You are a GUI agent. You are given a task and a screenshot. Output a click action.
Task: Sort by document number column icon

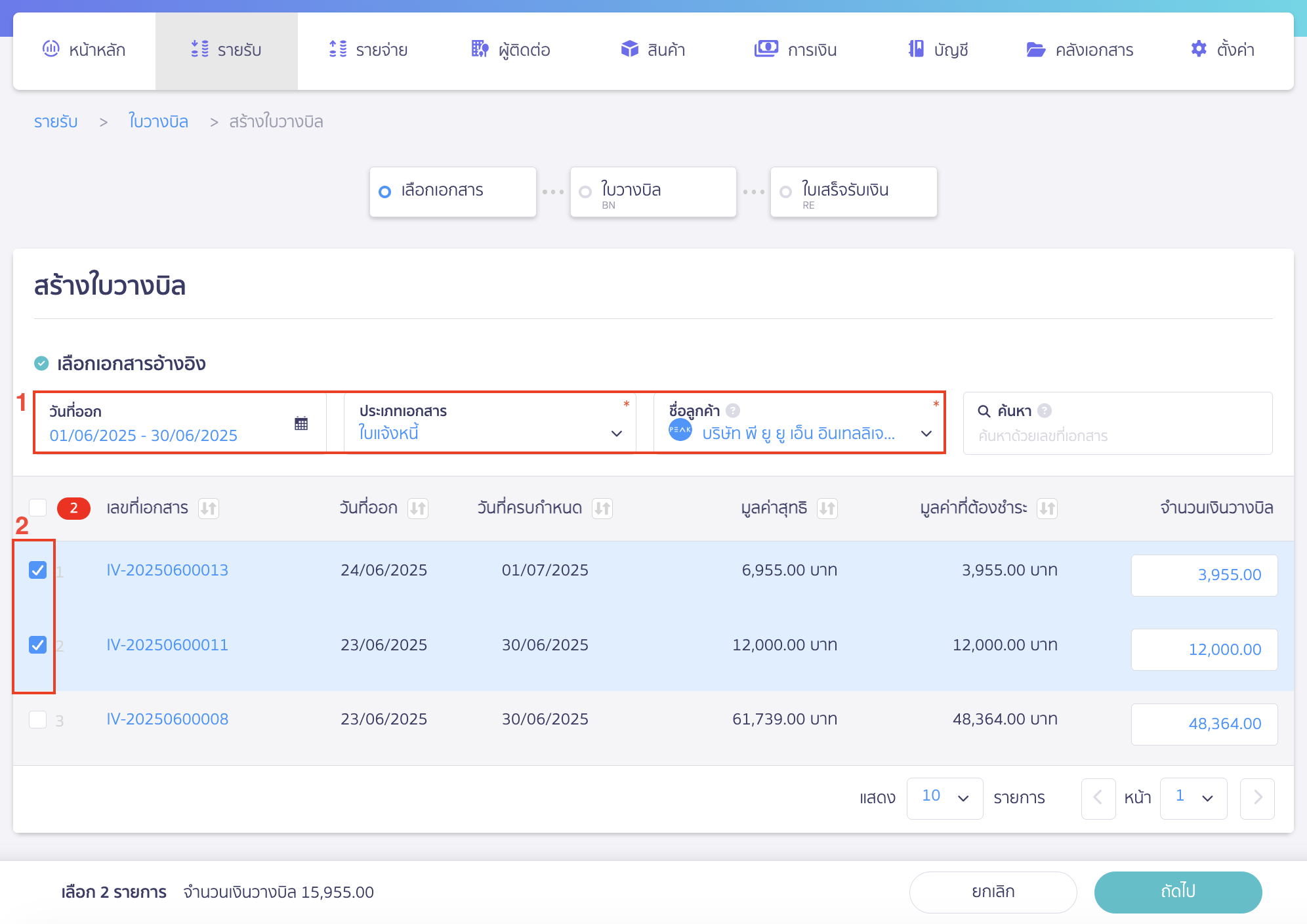pos(209,508)
